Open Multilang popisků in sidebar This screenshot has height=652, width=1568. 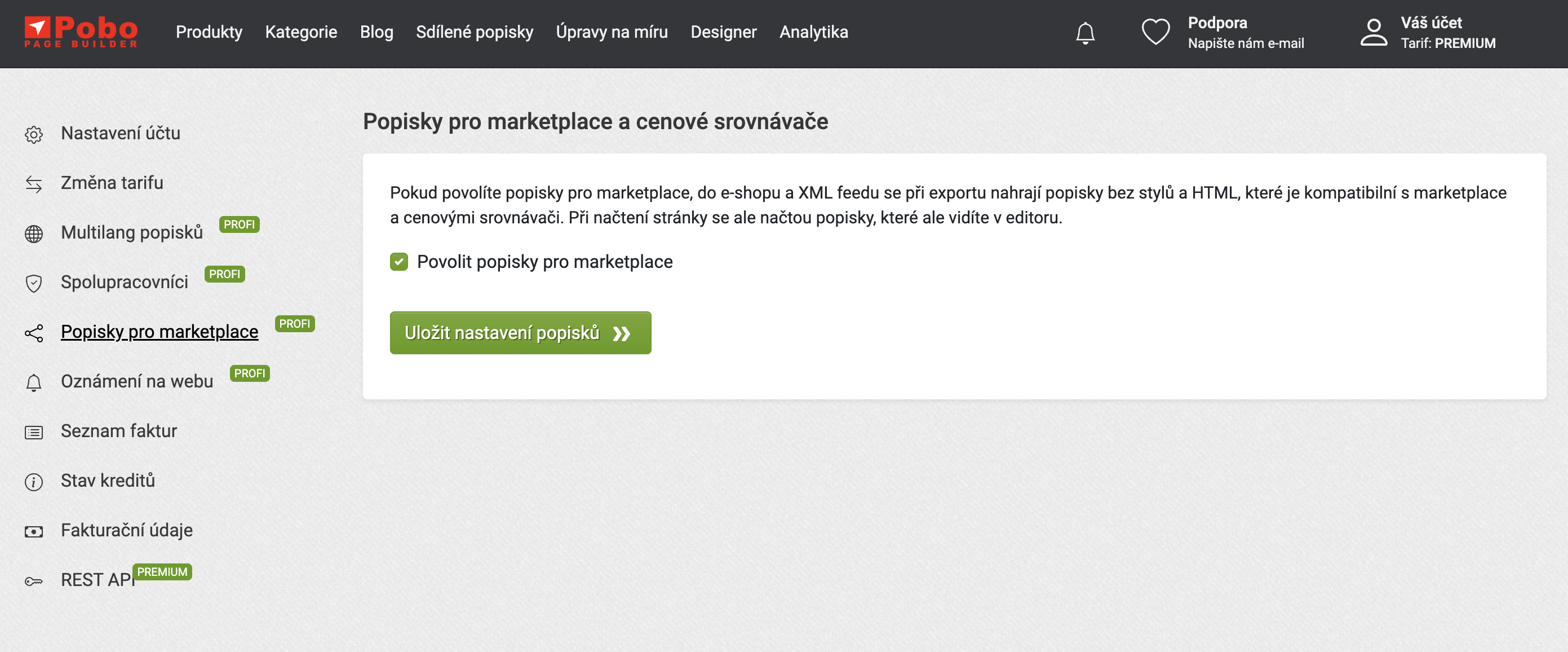(x=132, y=232)
